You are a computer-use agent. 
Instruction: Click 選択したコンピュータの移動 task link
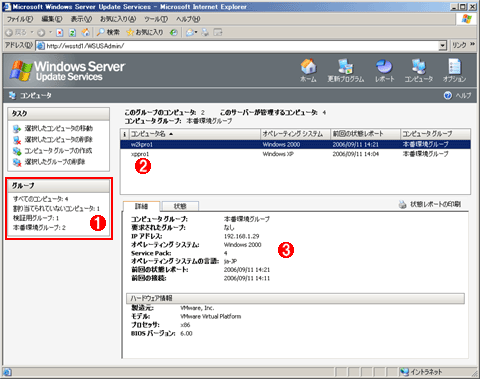point(59,128)
